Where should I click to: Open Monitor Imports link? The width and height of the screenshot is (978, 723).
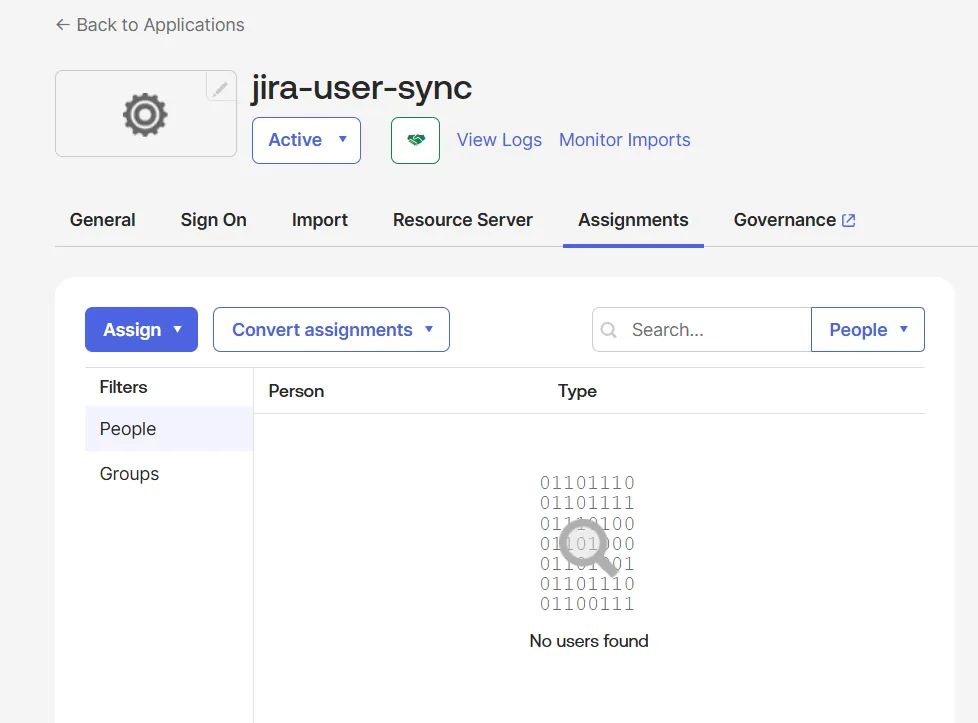(x=624, y=140)
